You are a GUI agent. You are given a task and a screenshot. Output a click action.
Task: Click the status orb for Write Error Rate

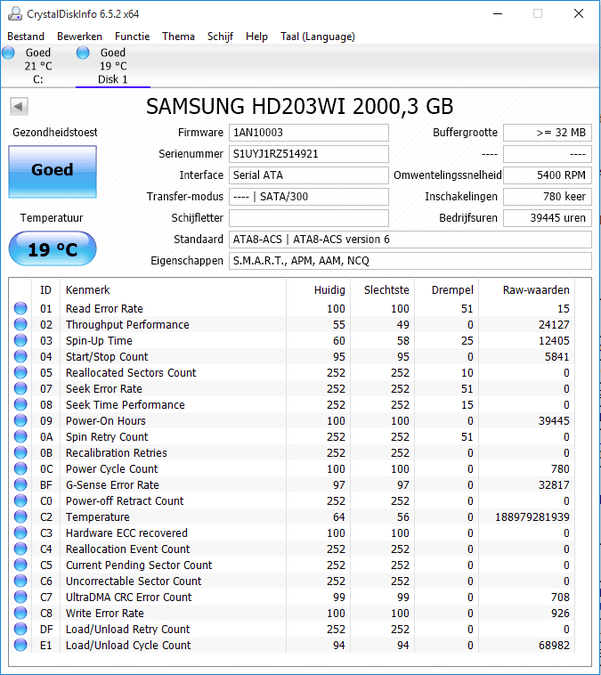point(20,613)
